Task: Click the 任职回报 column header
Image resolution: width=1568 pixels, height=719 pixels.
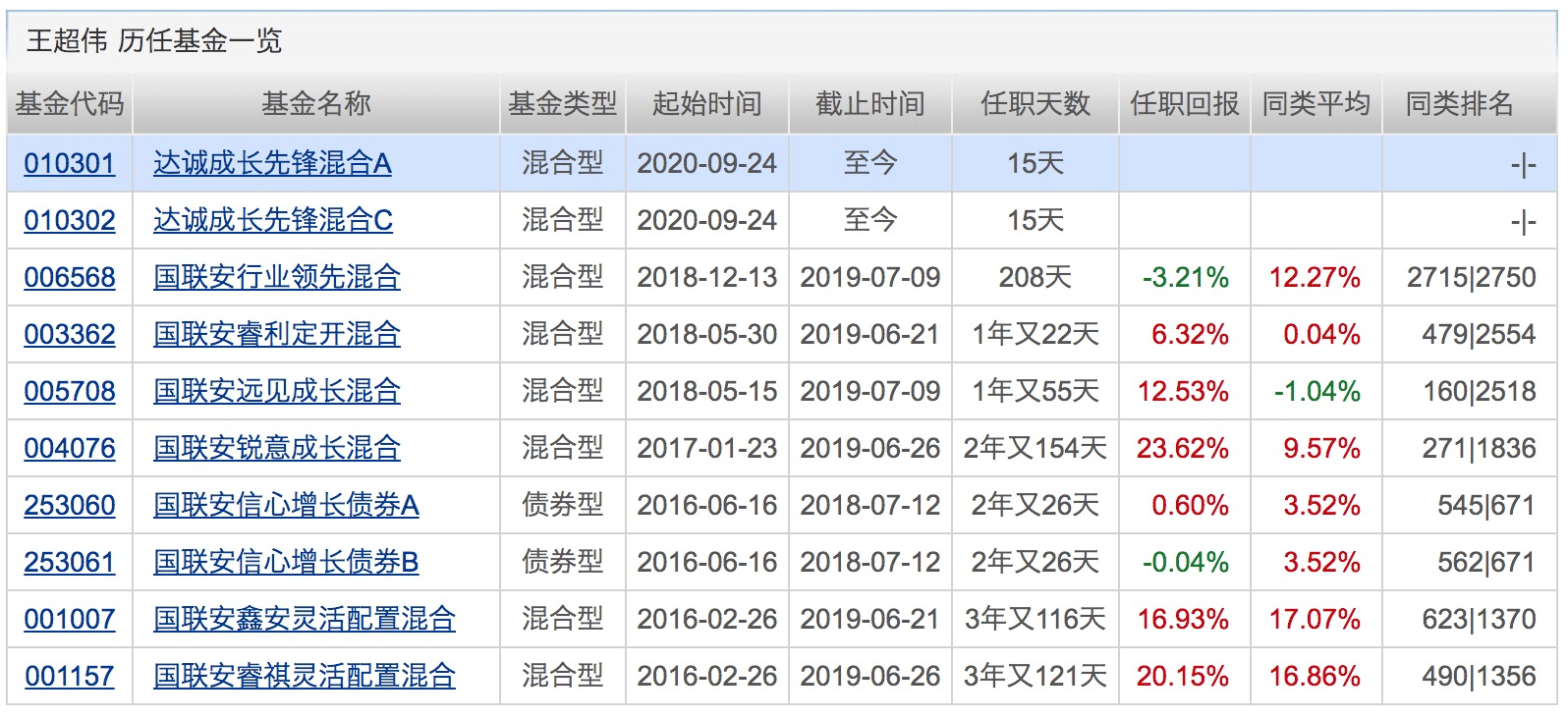Action: (x=1185, y=103)
